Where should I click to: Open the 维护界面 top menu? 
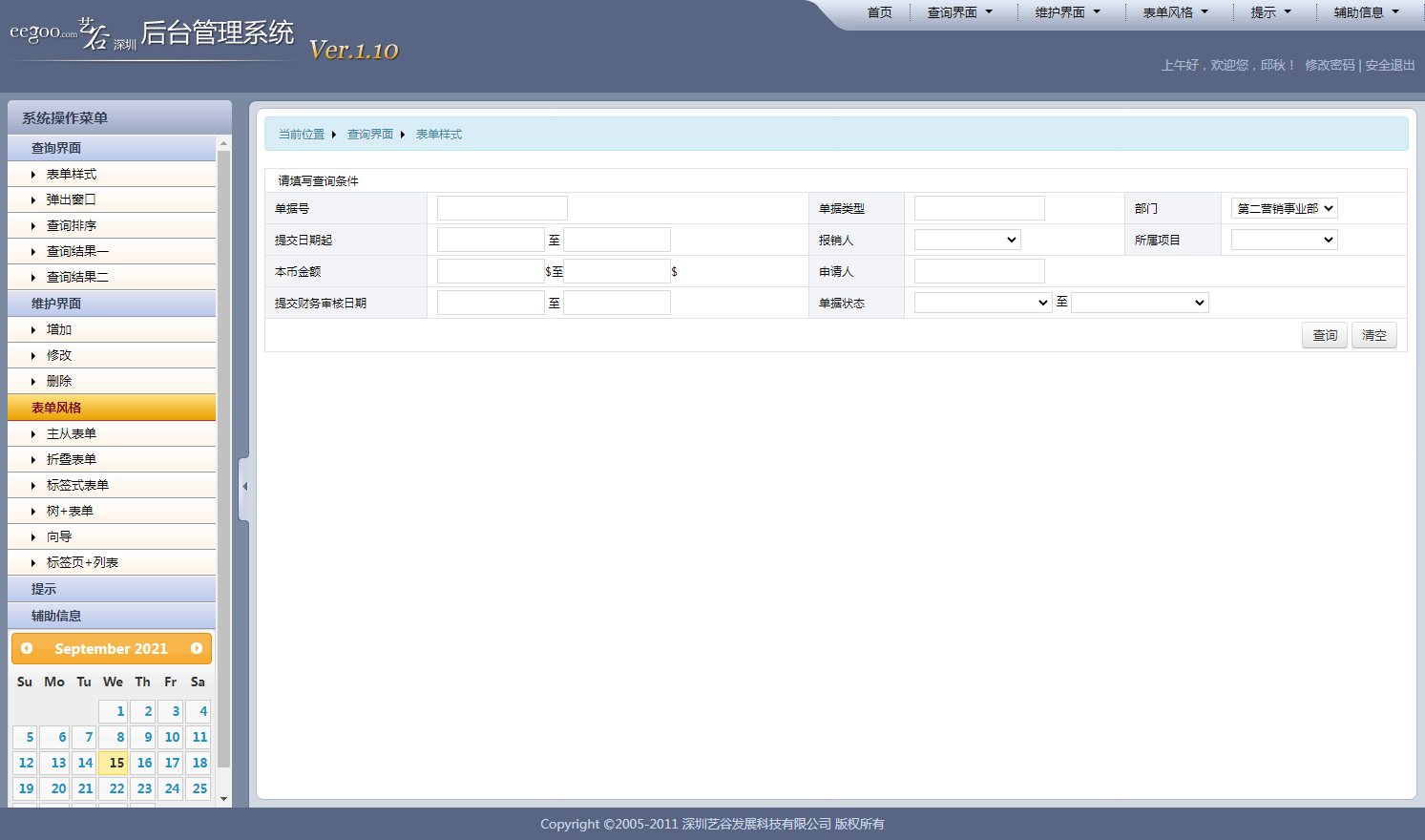pyautogui.click(x=1067, y=12)
